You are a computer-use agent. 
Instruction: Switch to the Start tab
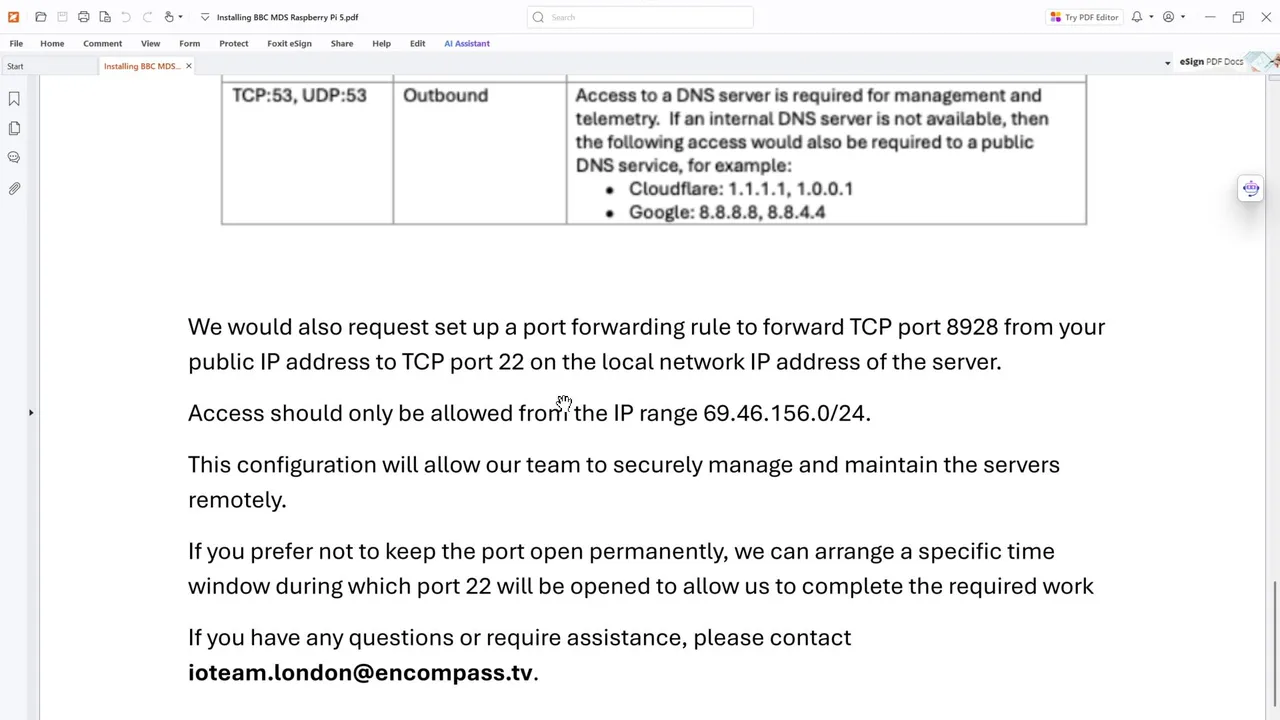pyautogui.click(x=15, y=66)
